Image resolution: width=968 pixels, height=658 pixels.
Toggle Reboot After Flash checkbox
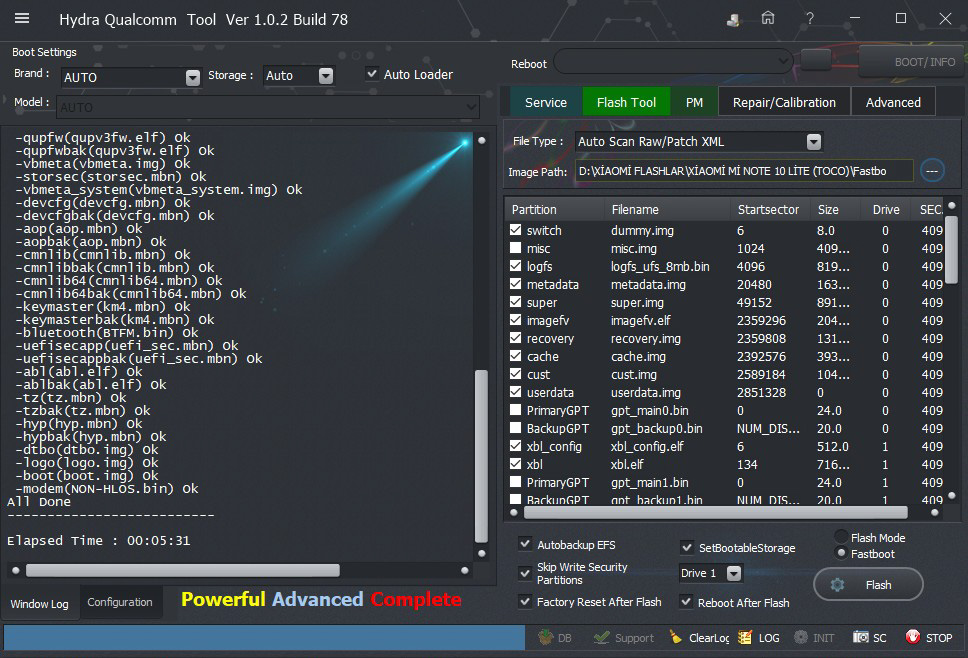[x=686, y=601]
